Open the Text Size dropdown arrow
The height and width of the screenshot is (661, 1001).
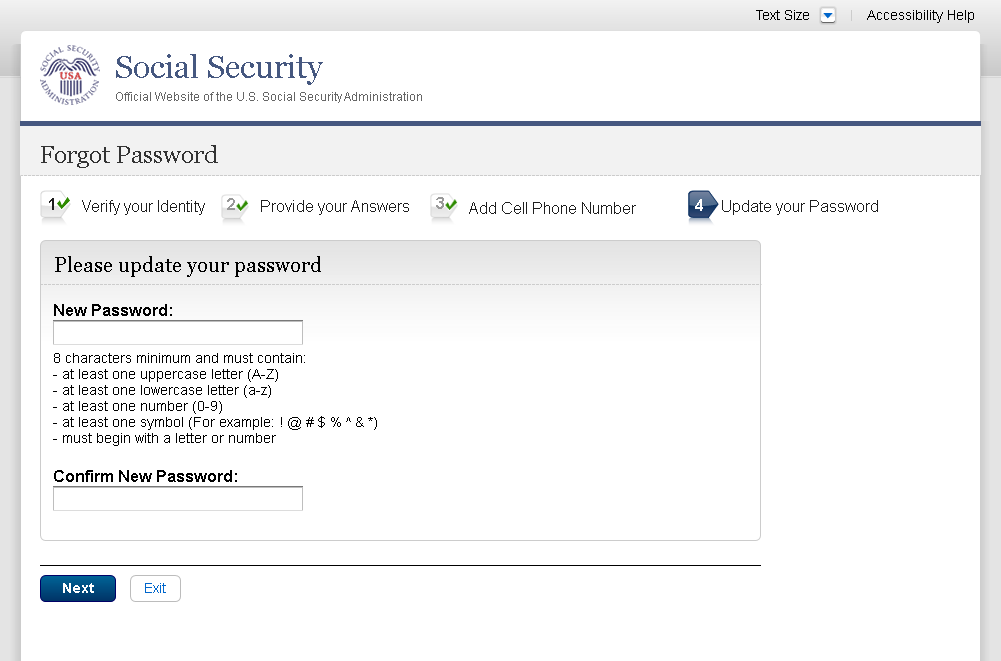[x=827, y=15]
